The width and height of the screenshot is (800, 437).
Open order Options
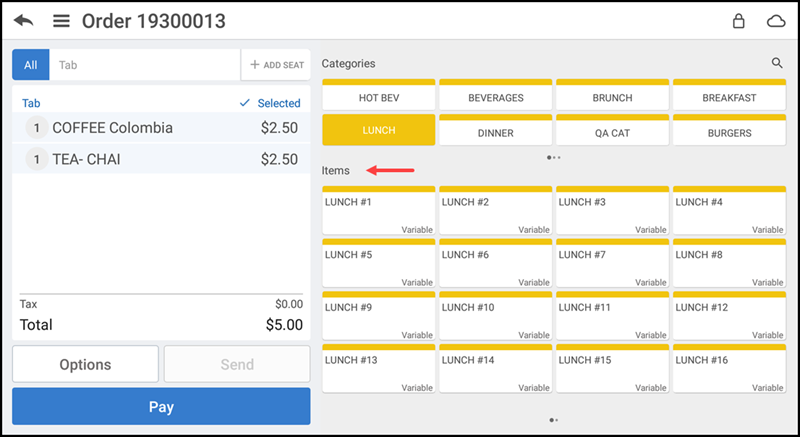85,364
